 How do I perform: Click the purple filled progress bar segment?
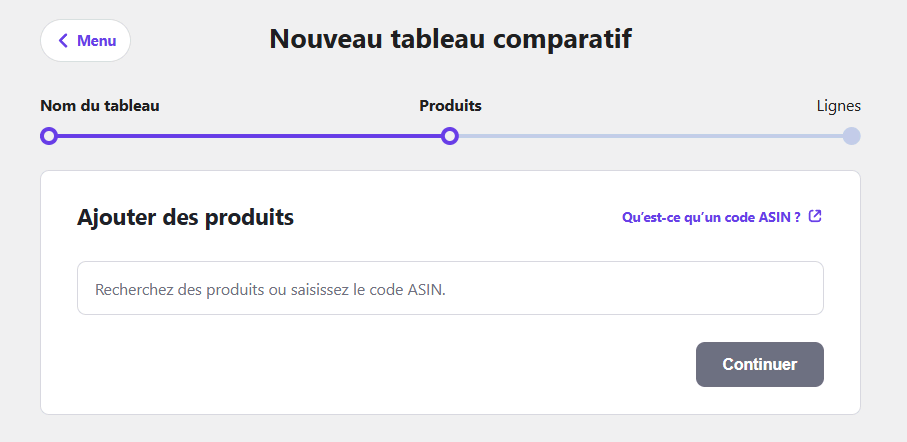[x=250, y=136]
